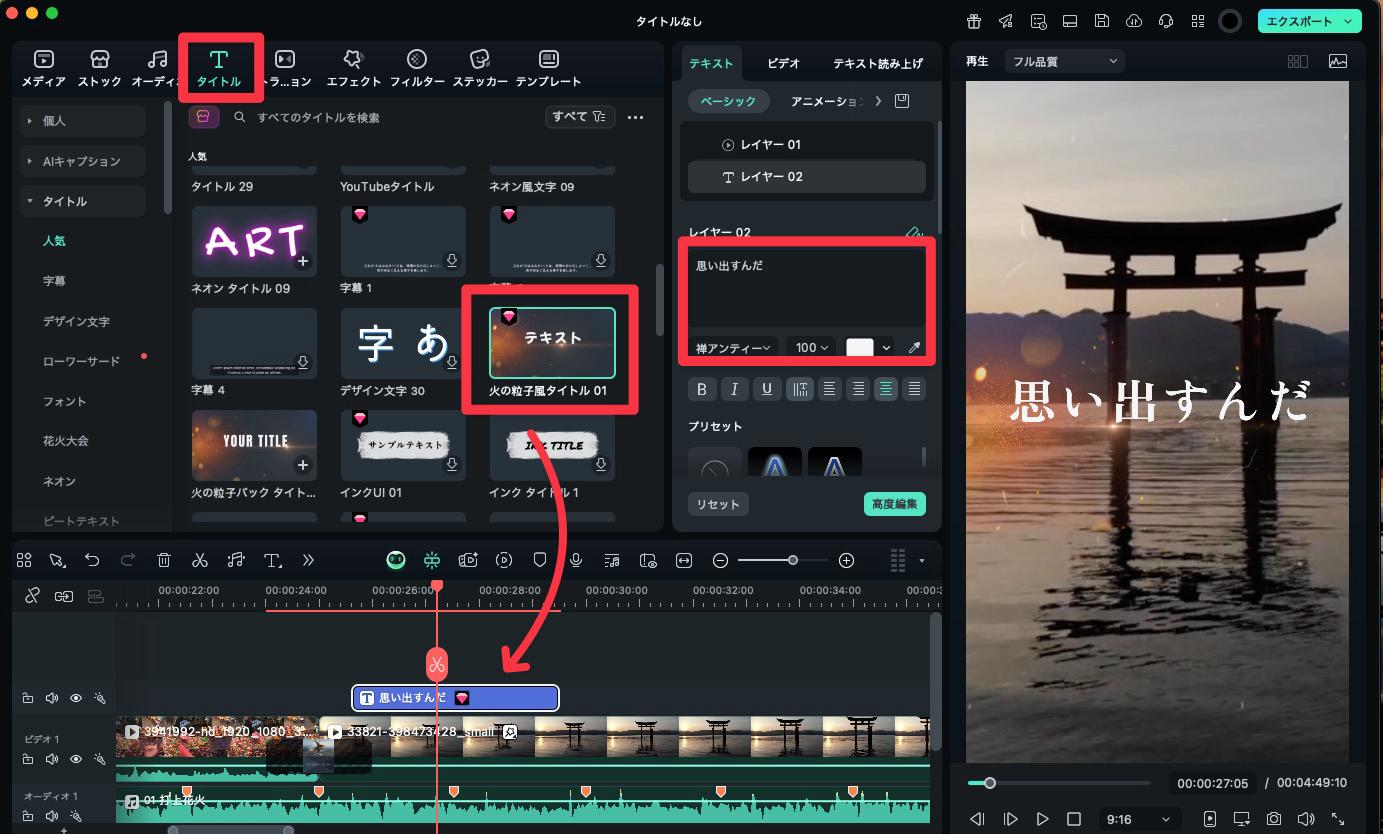
Task: Open 高度編集 advanced editing
Action: click(x=895, y=504)
